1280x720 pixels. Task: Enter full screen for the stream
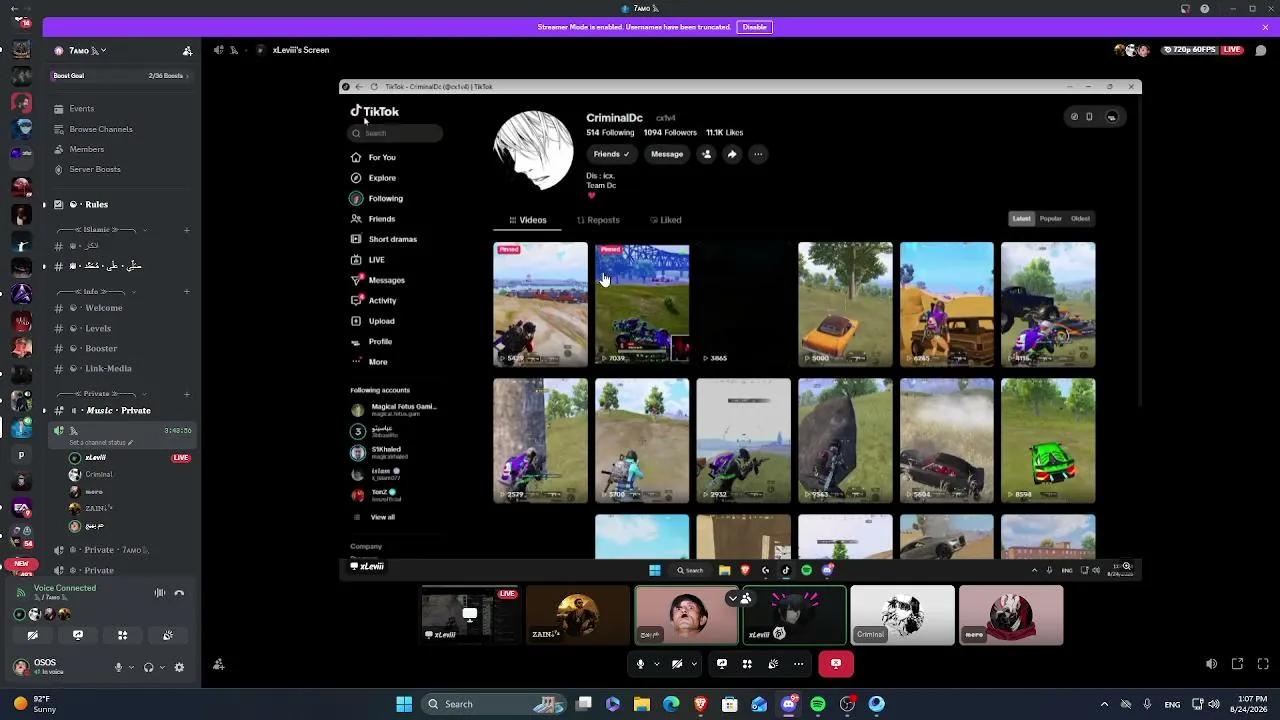click(x=1264, y=664)
